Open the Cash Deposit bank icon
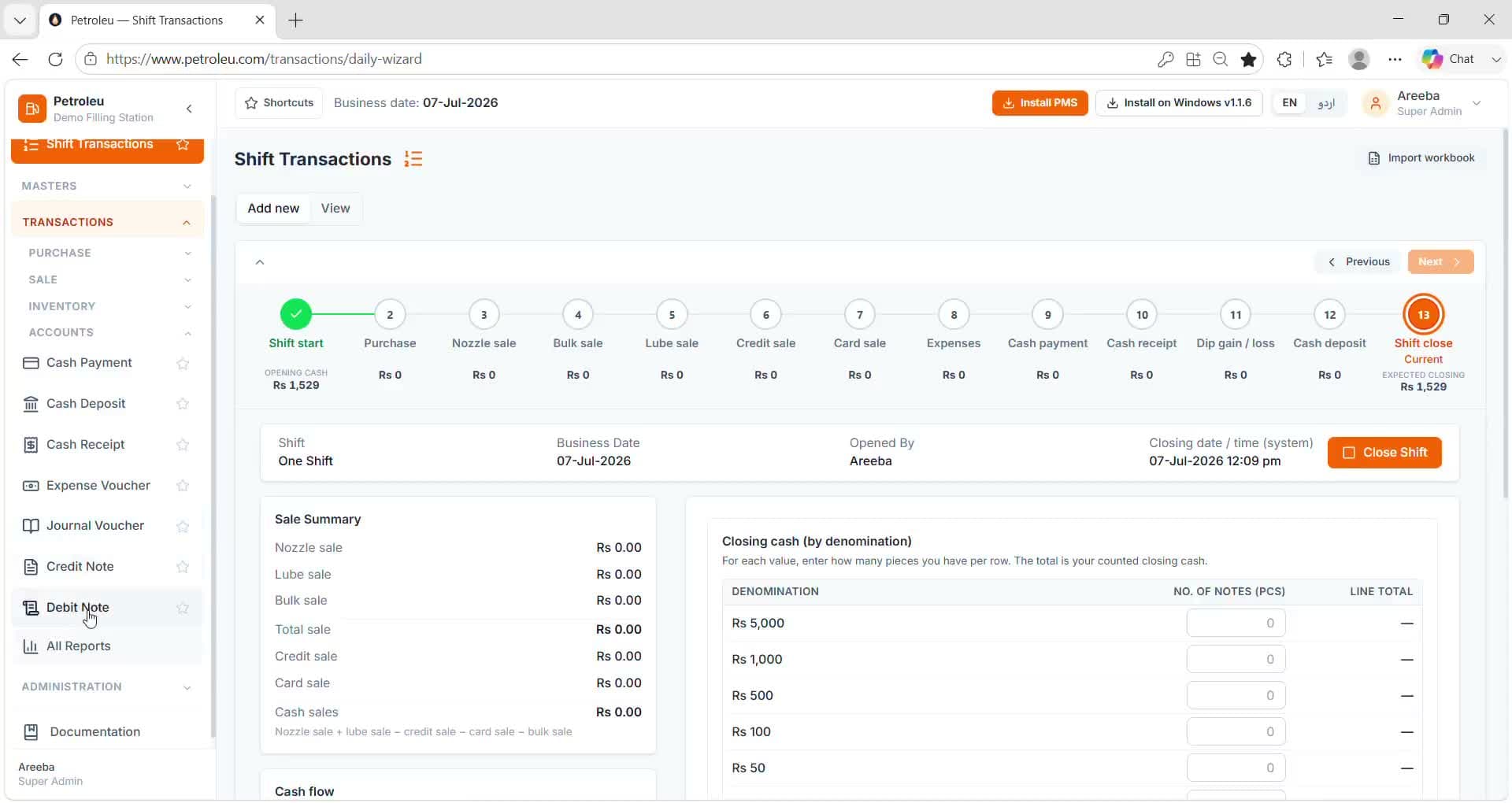 [31, 404]
